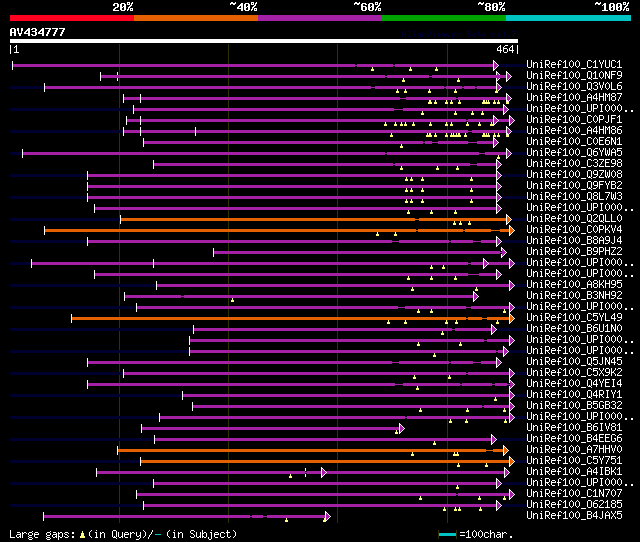Click the yellow query-gap marker in the legend
This screenshot has width=640, height=542.
[x=82, y=534]
